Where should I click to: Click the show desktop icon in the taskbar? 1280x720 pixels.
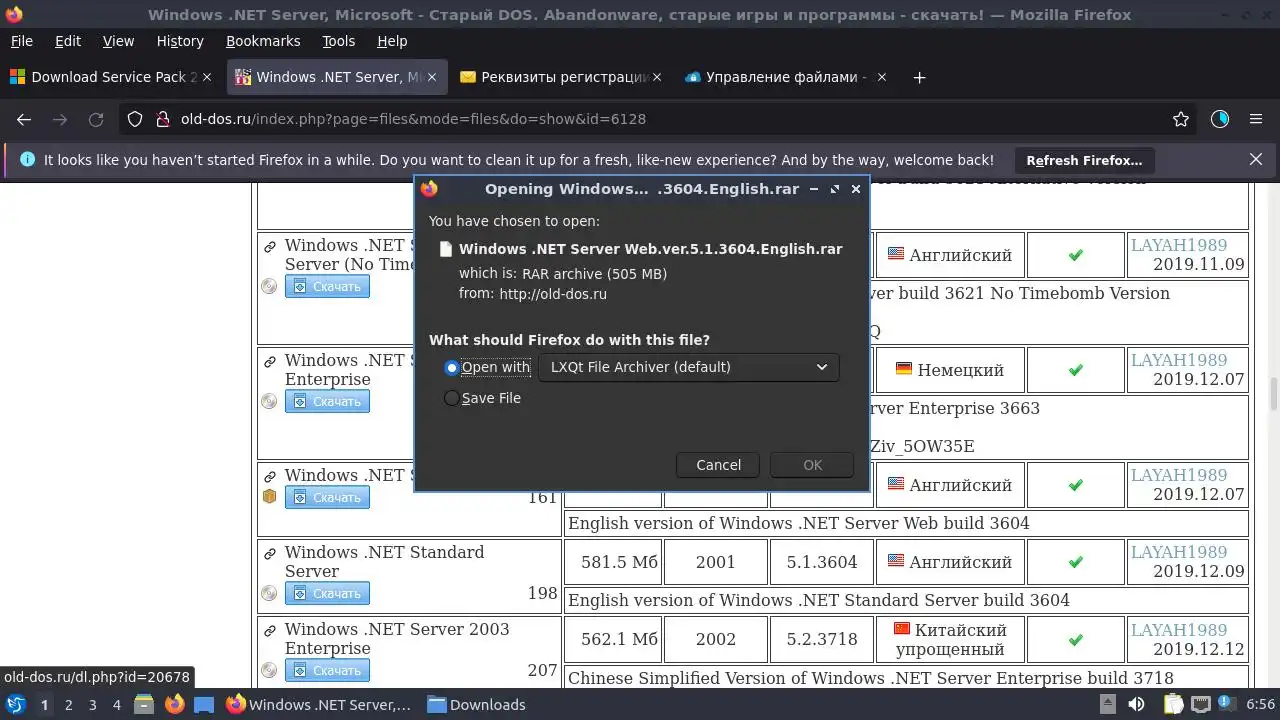(x=204, y=705)
